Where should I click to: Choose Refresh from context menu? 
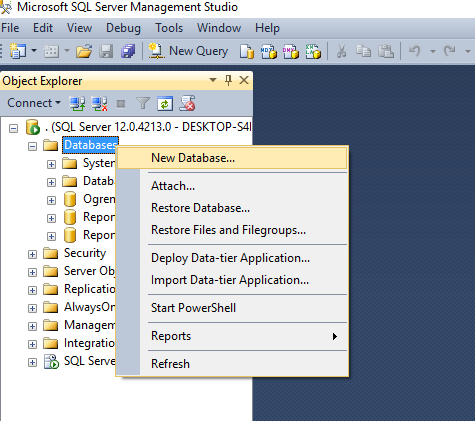(232, 364)
